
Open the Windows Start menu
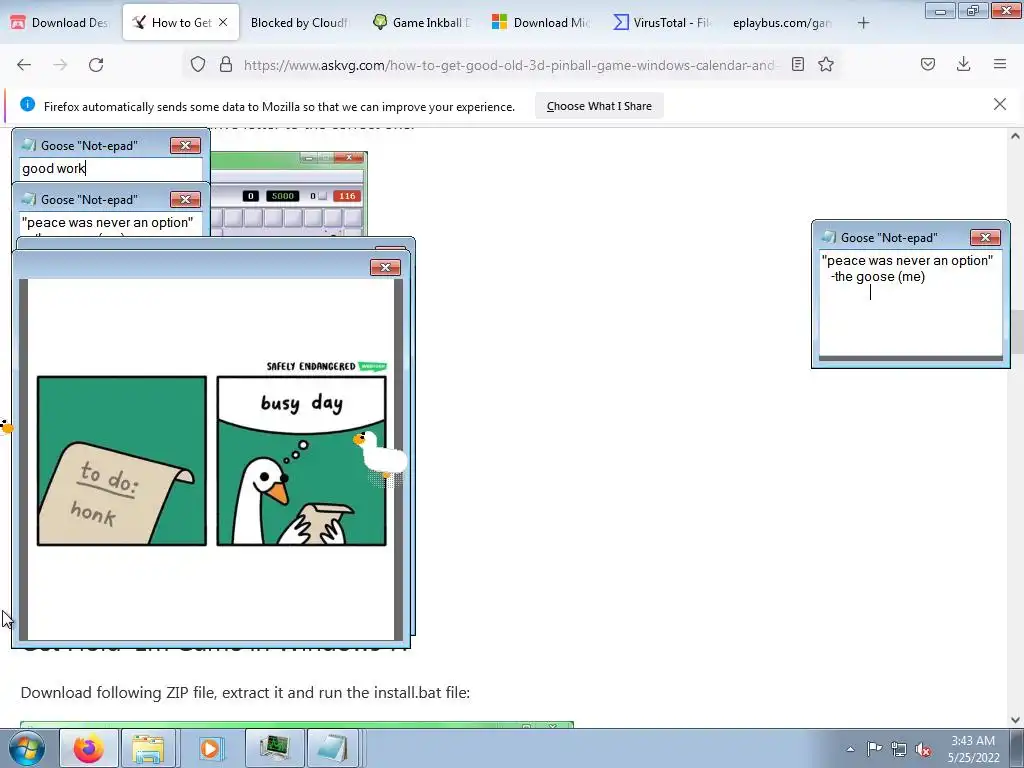(x=27, y=748)
